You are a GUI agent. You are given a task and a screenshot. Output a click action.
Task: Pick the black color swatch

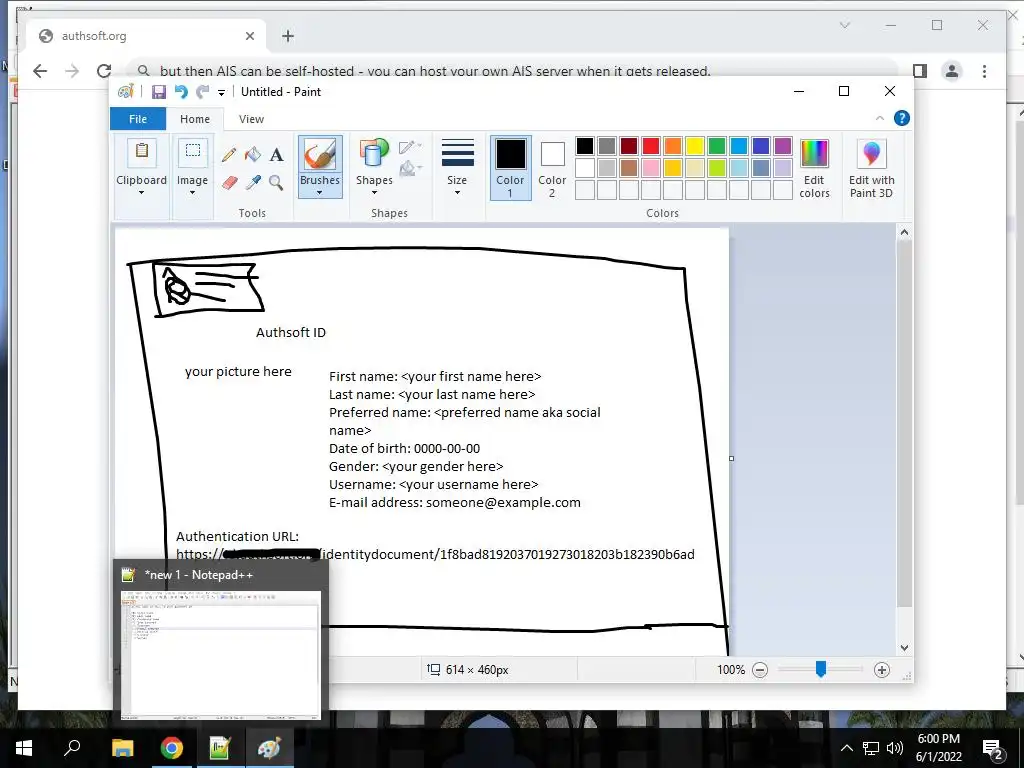tap(585, 146)
